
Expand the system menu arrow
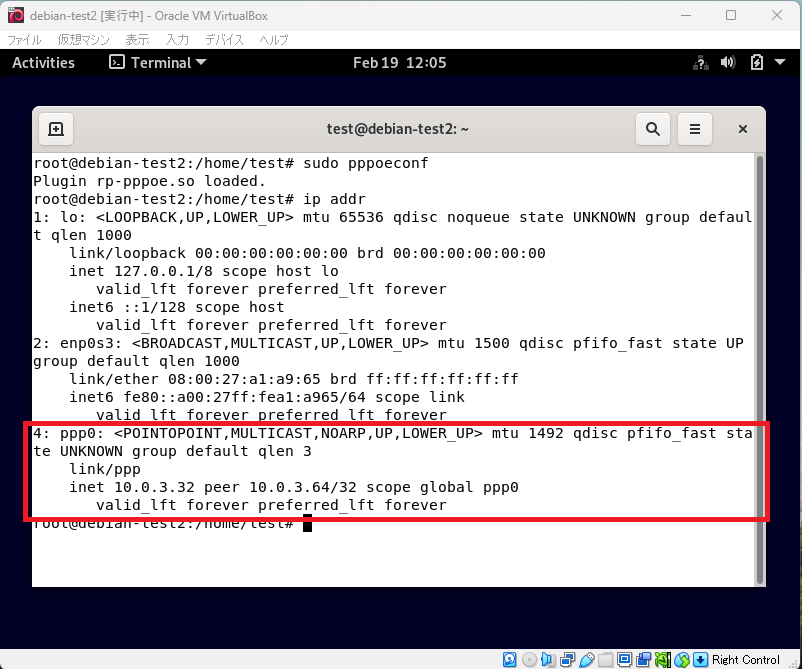(x=780, y=62)
